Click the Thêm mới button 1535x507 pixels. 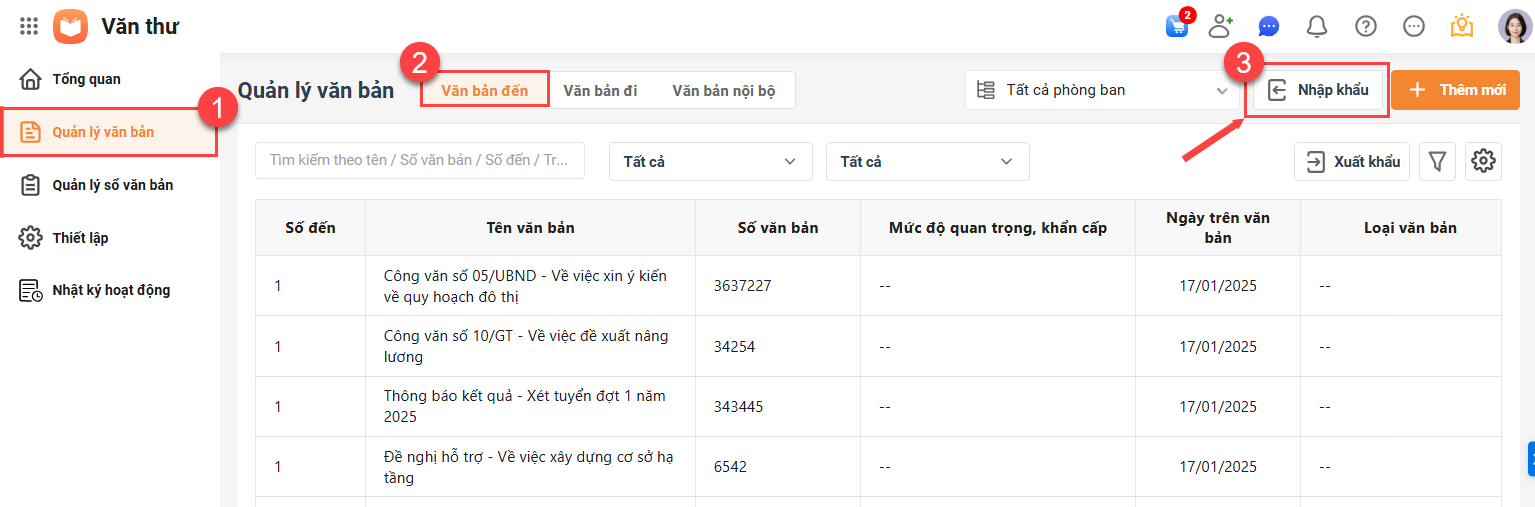point(1455,90)
